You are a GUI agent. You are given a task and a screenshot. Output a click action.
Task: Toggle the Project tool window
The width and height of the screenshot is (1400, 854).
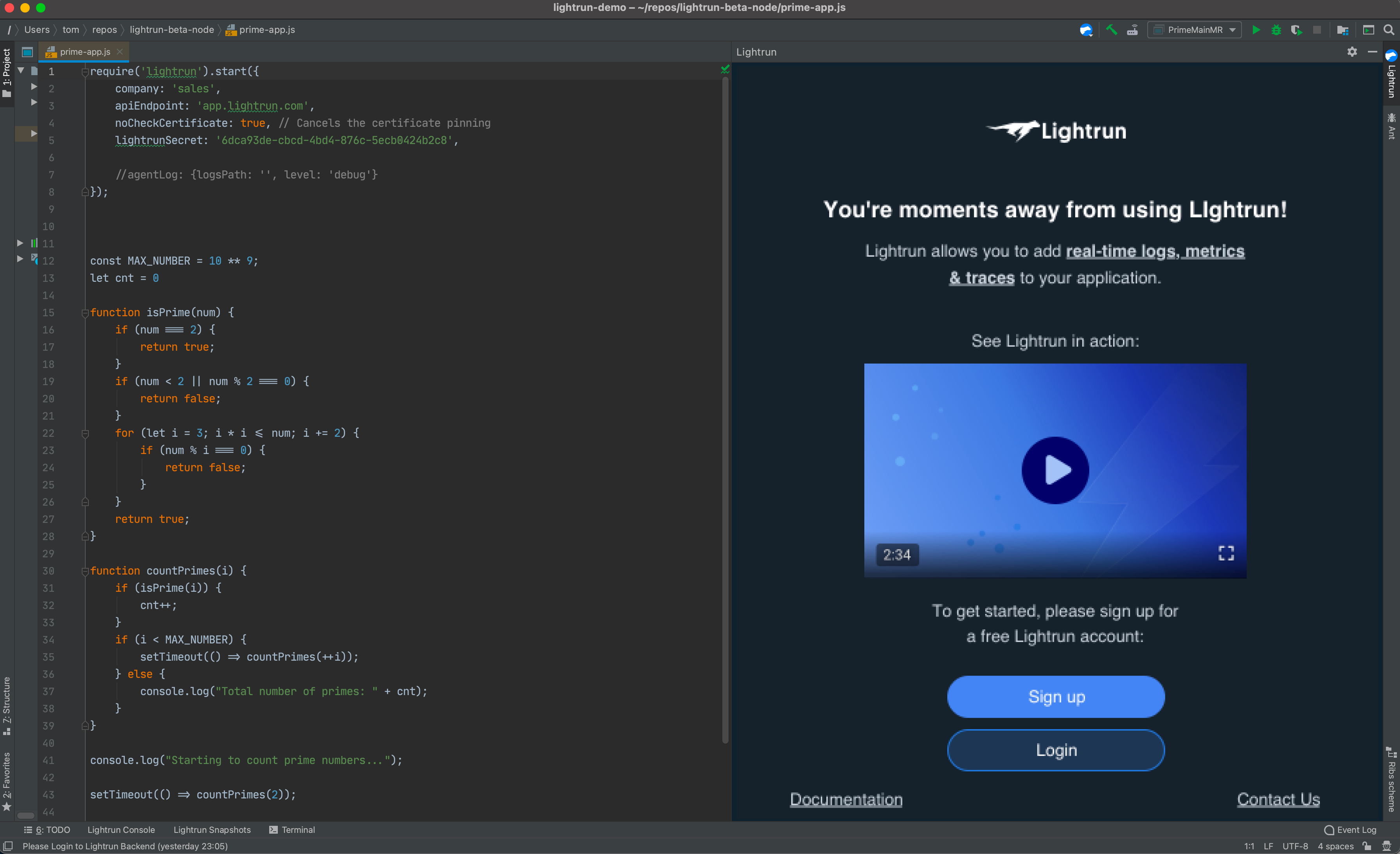[x=7, y=72]
